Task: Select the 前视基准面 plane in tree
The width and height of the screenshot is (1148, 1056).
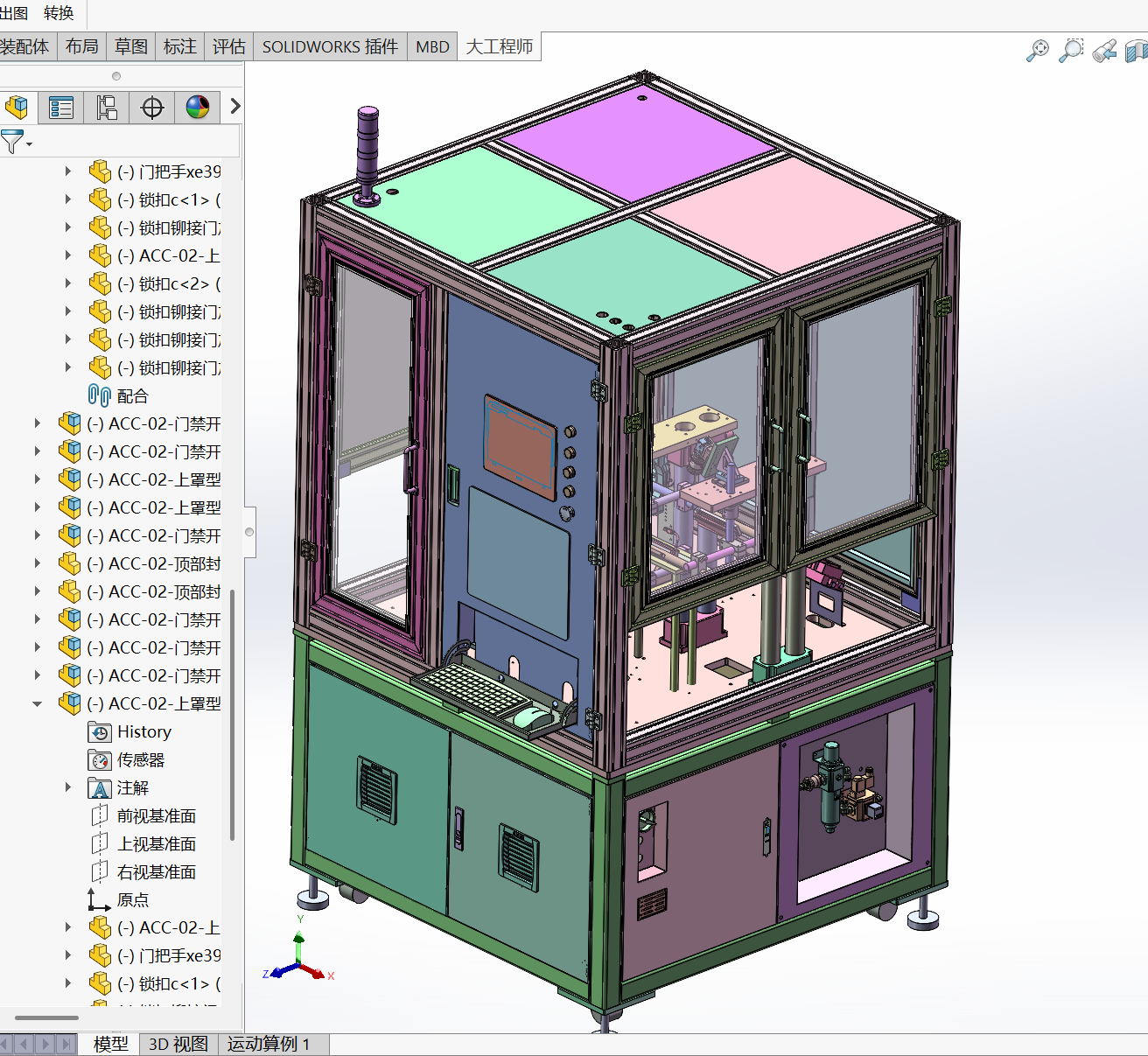Action: (156, 815)
